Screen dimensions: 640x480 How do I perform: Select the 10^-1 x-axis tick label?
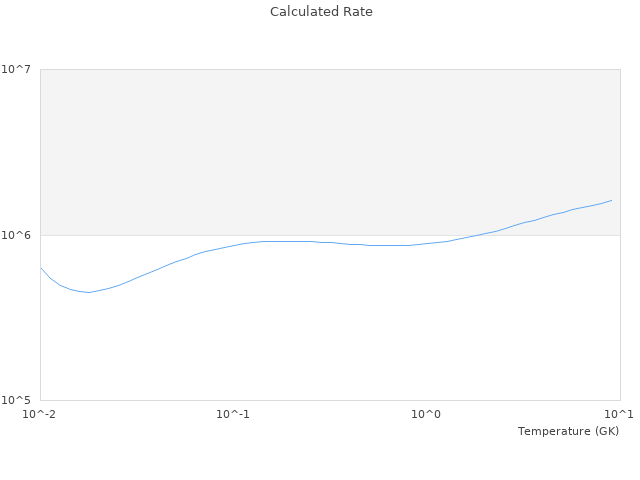point(232,415)
